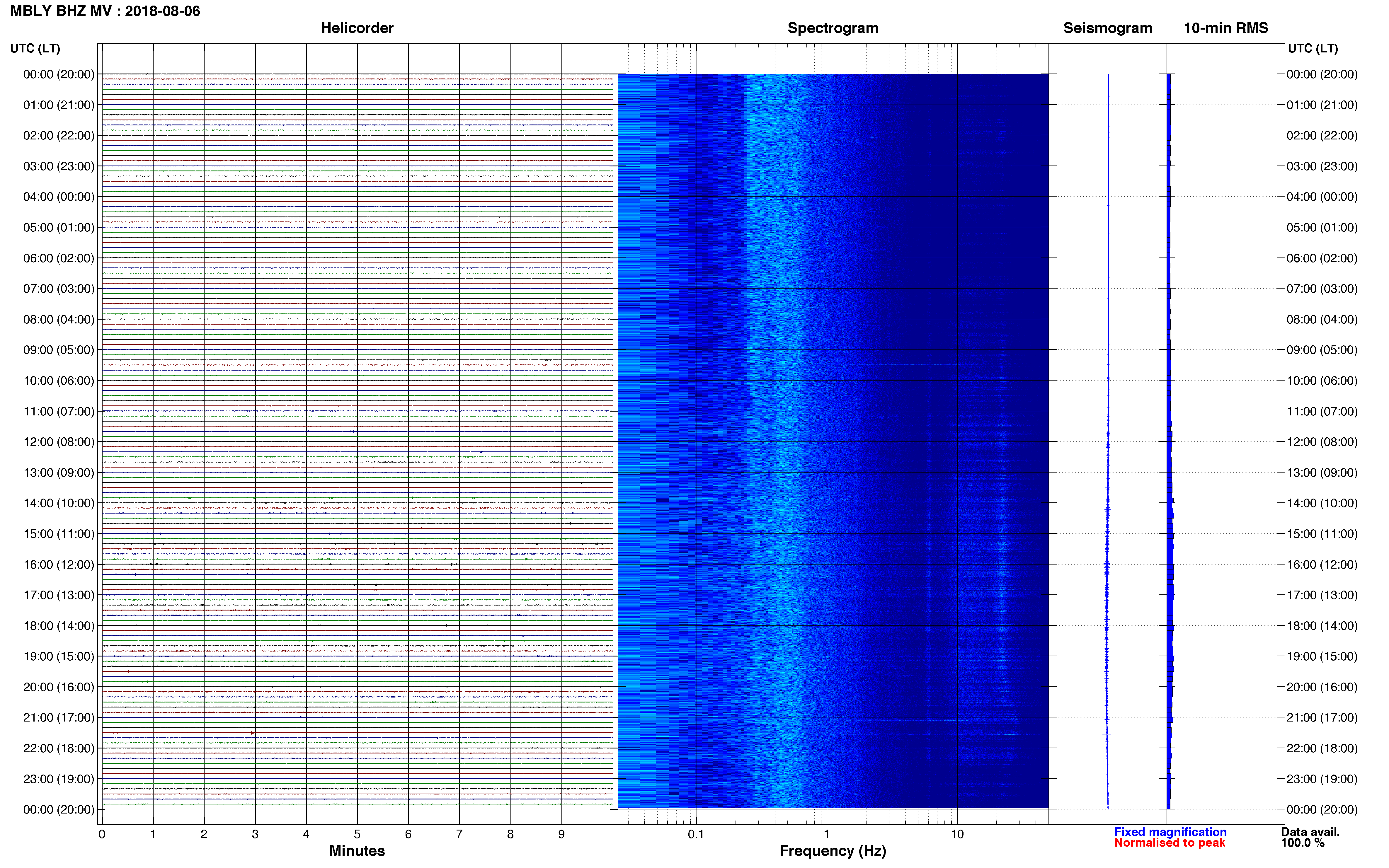The image size is (1389, 868).
Task: Select the '100.0 %' availability value
Action: [1303, 843]
